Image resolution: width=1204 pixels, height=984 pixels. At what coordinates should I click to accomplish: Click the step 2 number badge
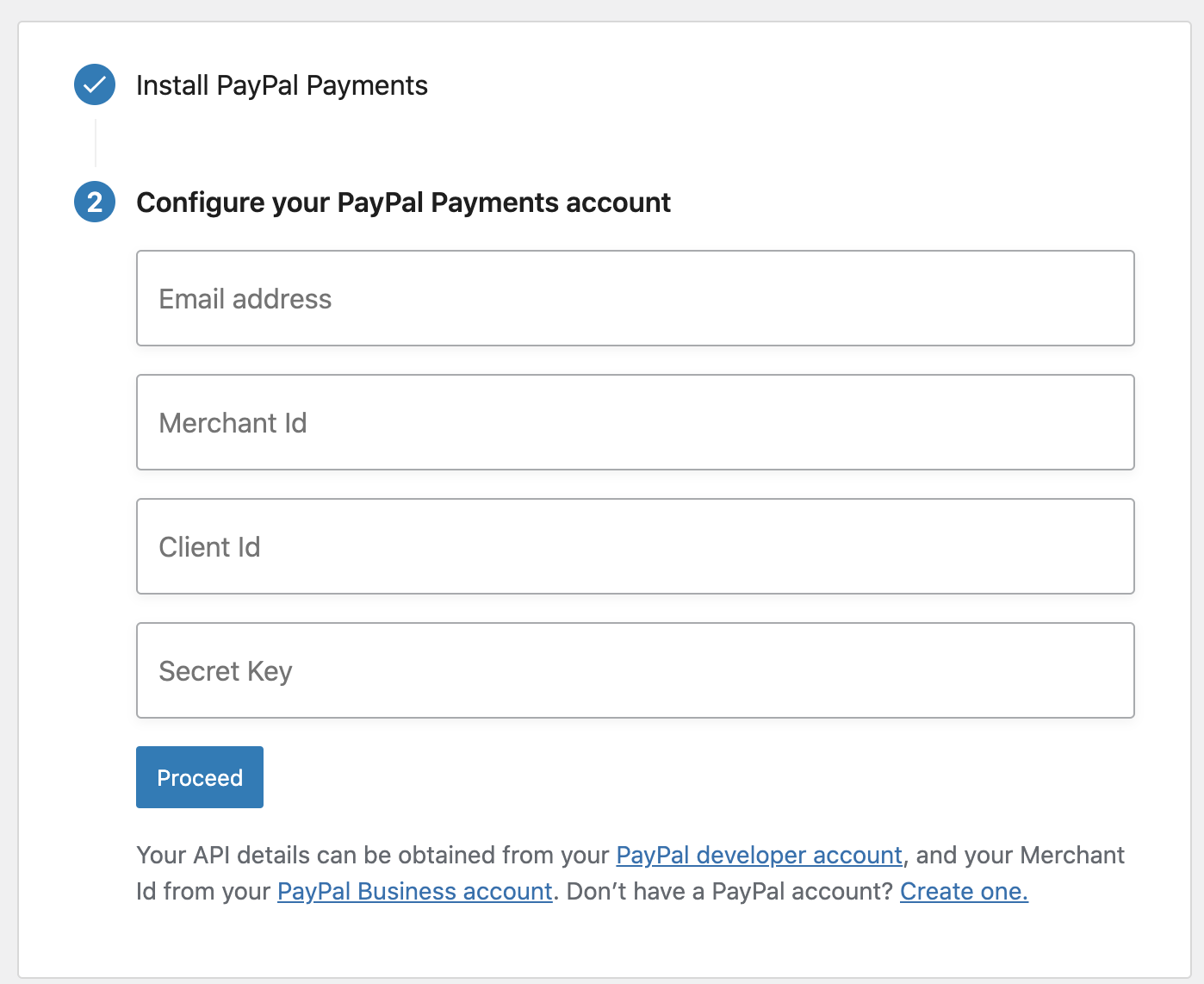[95, 202]
